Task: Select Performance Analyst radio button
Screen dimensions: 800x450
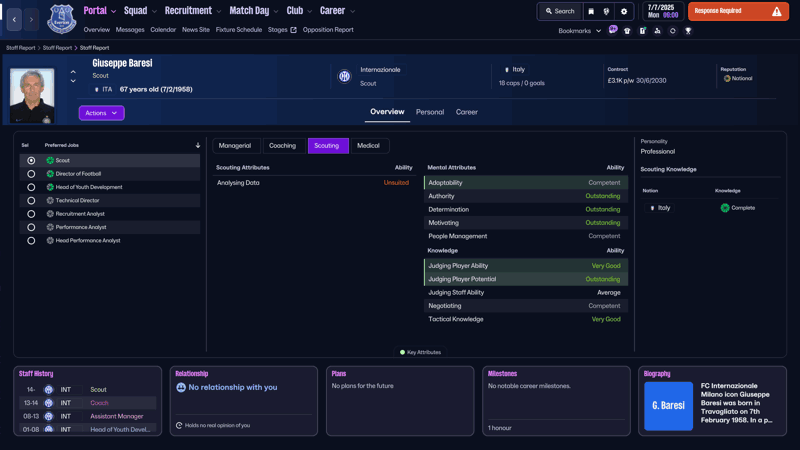Action: [x=31, y=227]
